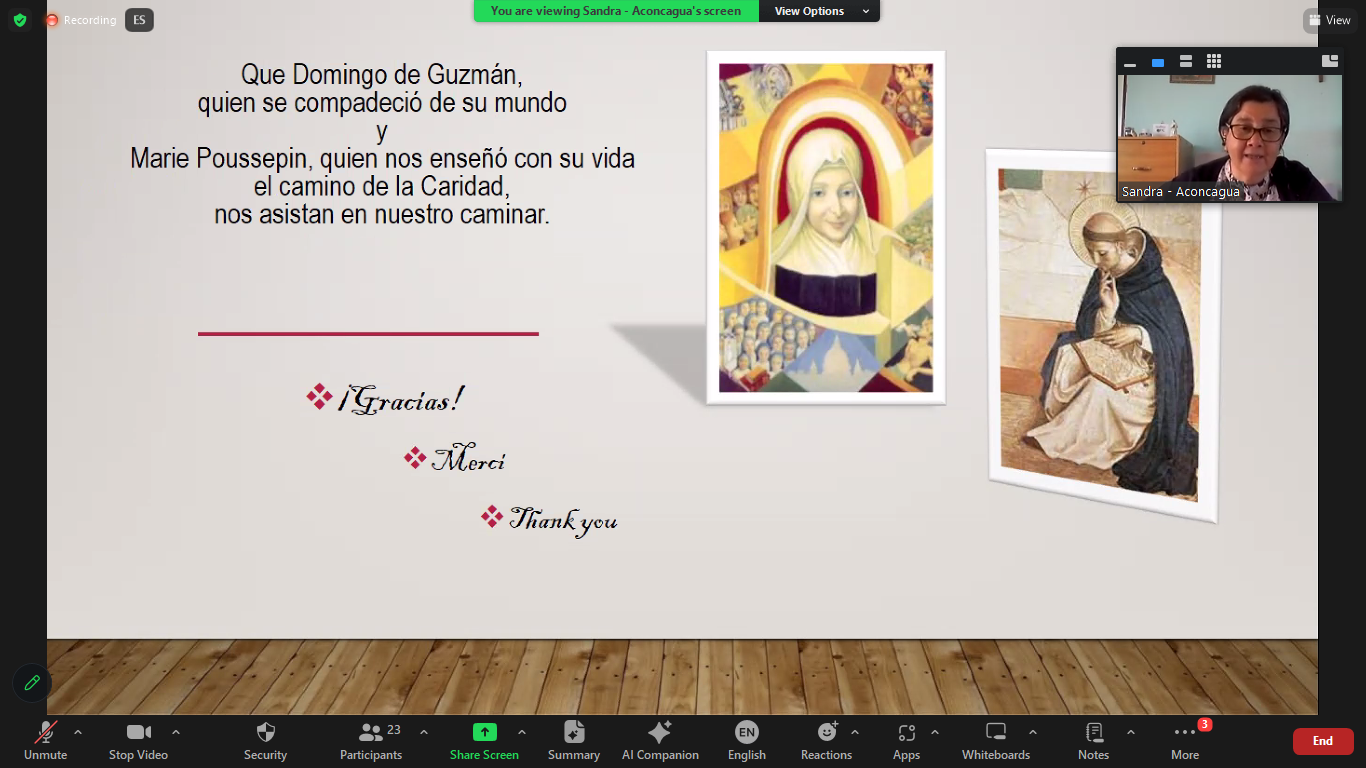Click the '¡Gracias!' text on slide
The height and width of the screenshot is (768, 1366).
[401, 400]
